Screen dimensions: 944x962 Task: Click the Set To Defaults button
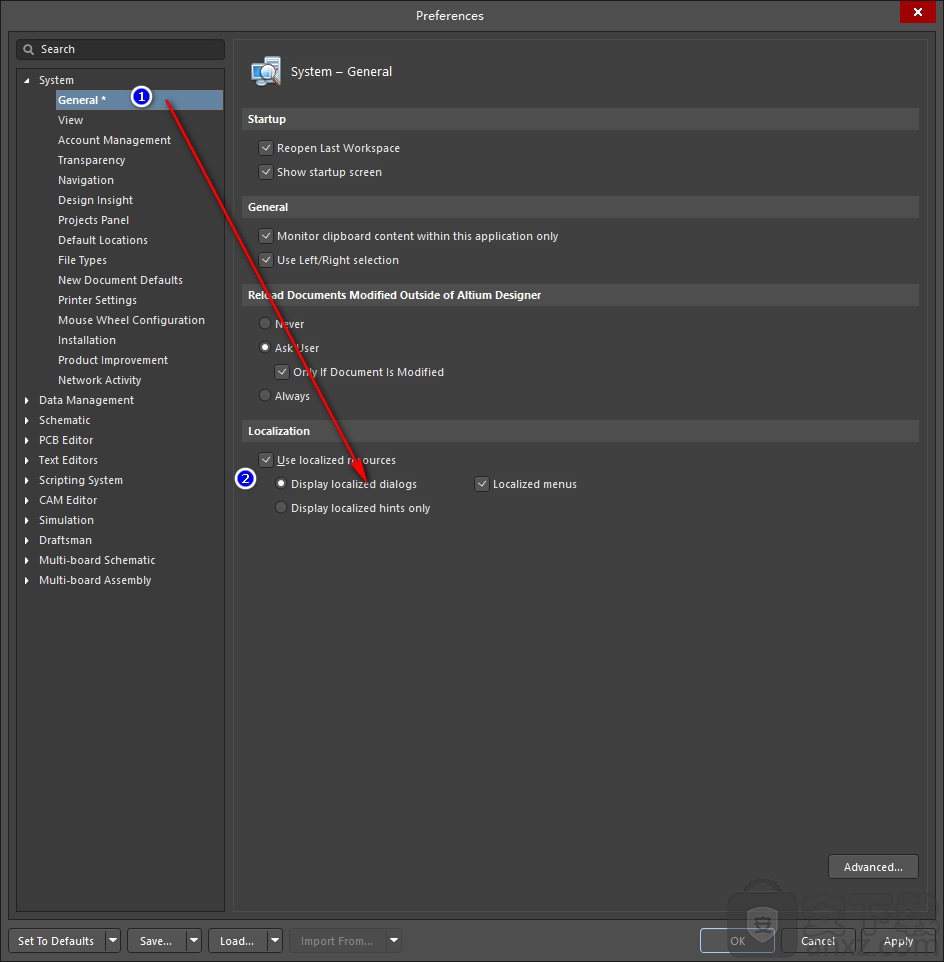[56, 941]
